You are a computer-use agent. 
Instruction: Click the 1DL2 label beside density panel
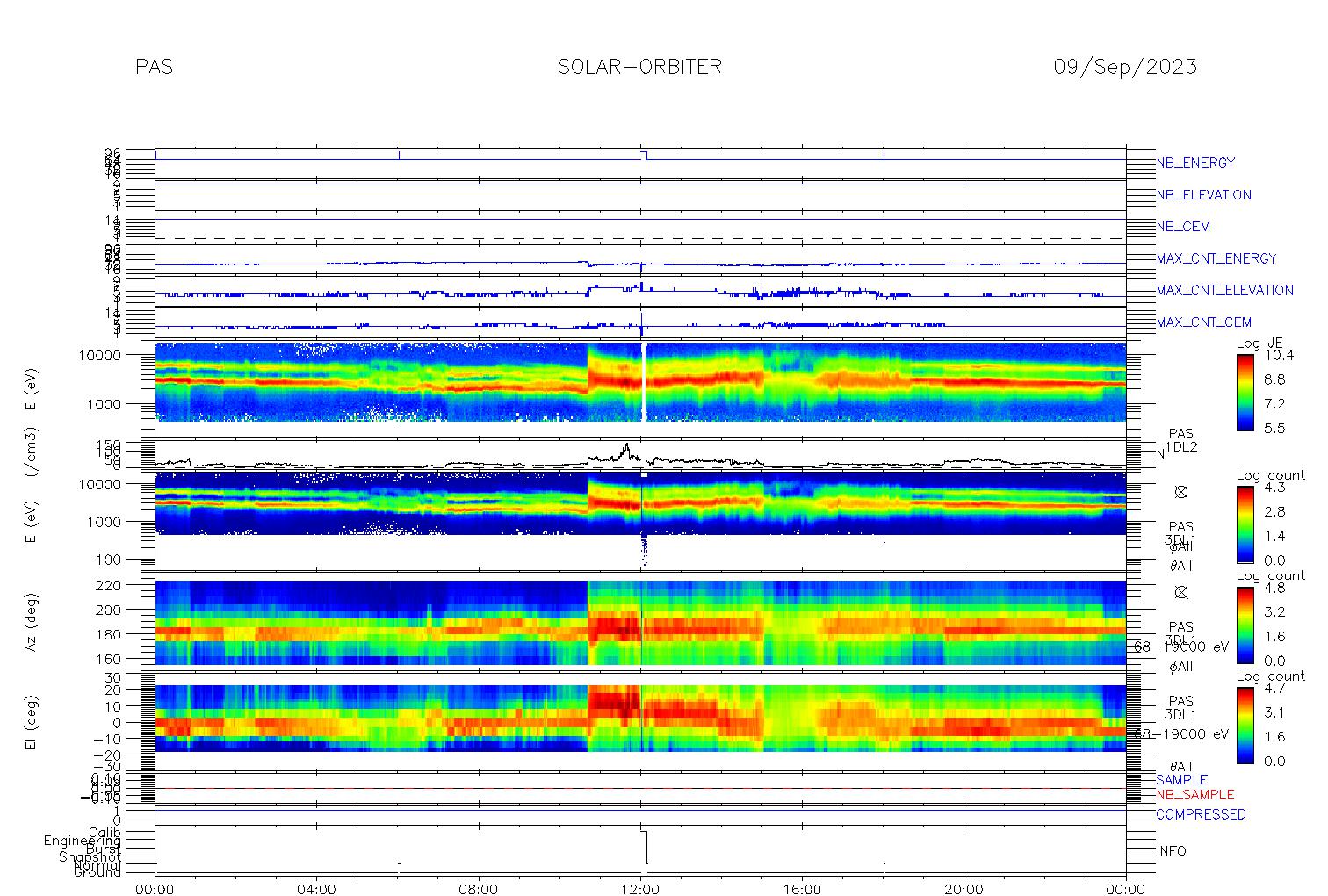1181,447
